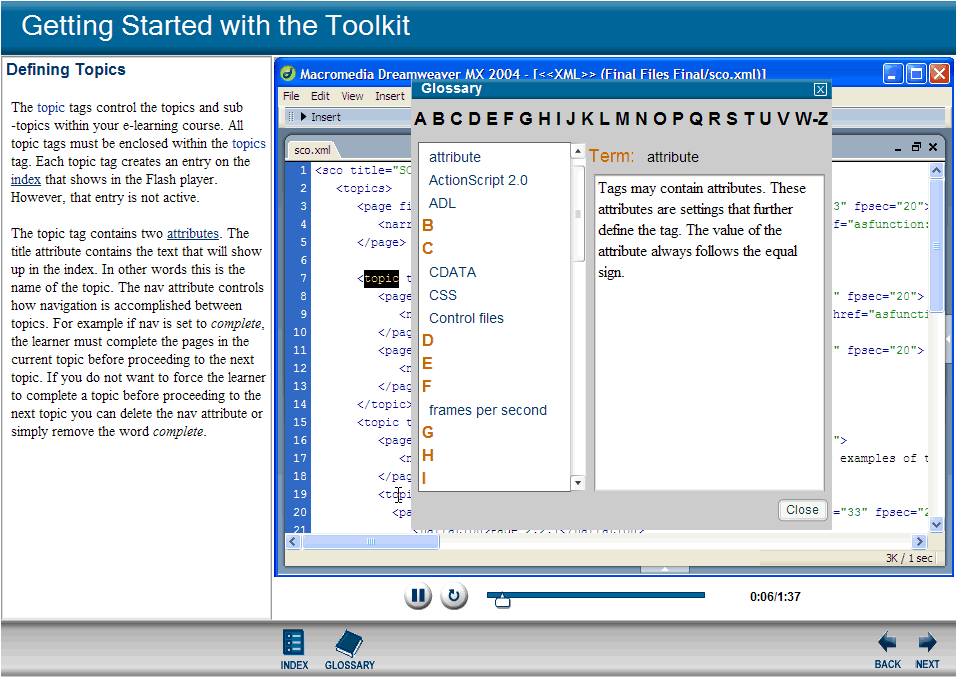The width and height of the screenshot is (960, 680).
Task: Select the 'frames per second' glossary term
Action: tap(488, 411)
